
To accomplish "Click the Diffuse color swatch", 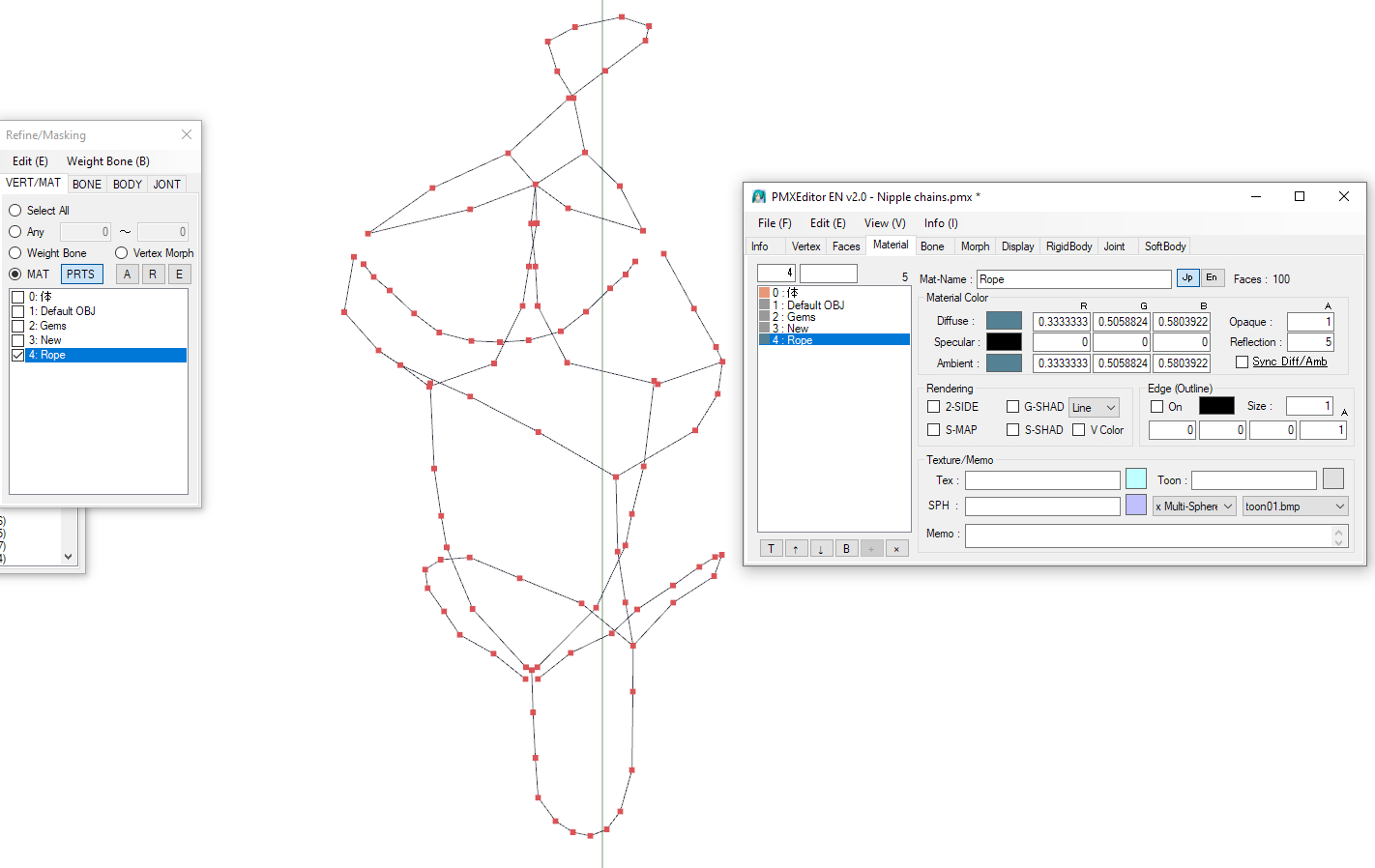I will (x=1004, y=321).
